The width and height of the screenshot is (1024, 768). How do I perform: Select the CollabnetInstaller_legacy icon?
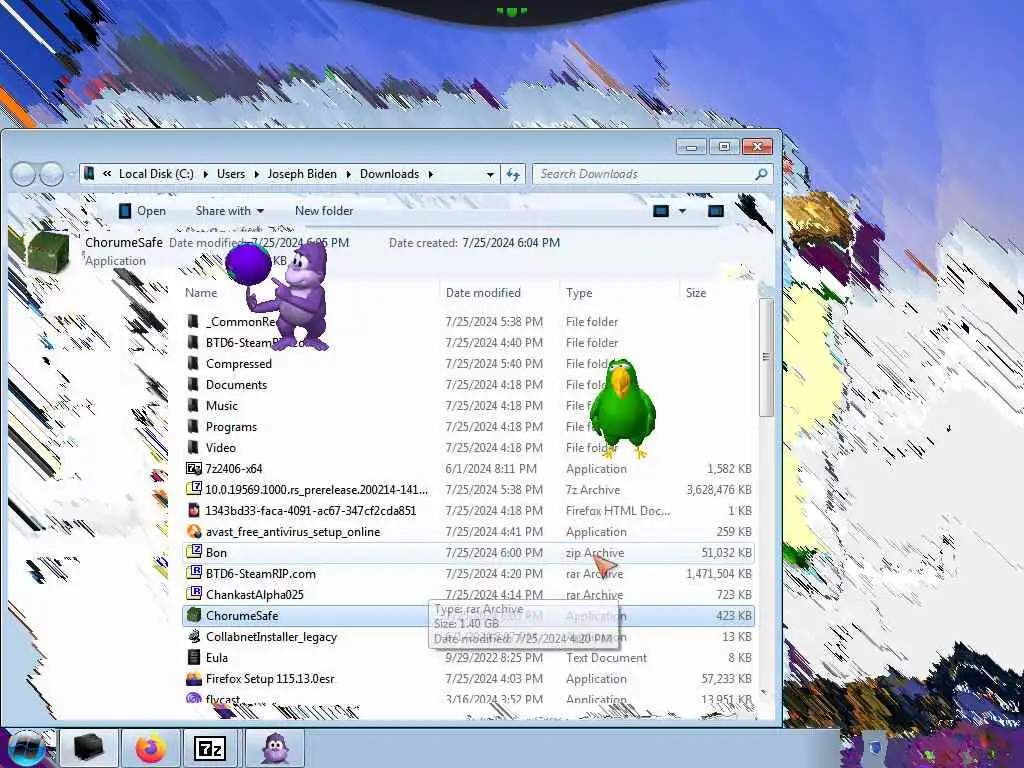pos(194,636)
